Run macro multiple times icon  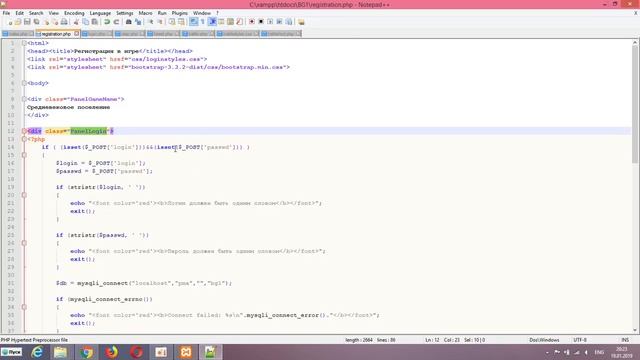click(x=279, y=22)
